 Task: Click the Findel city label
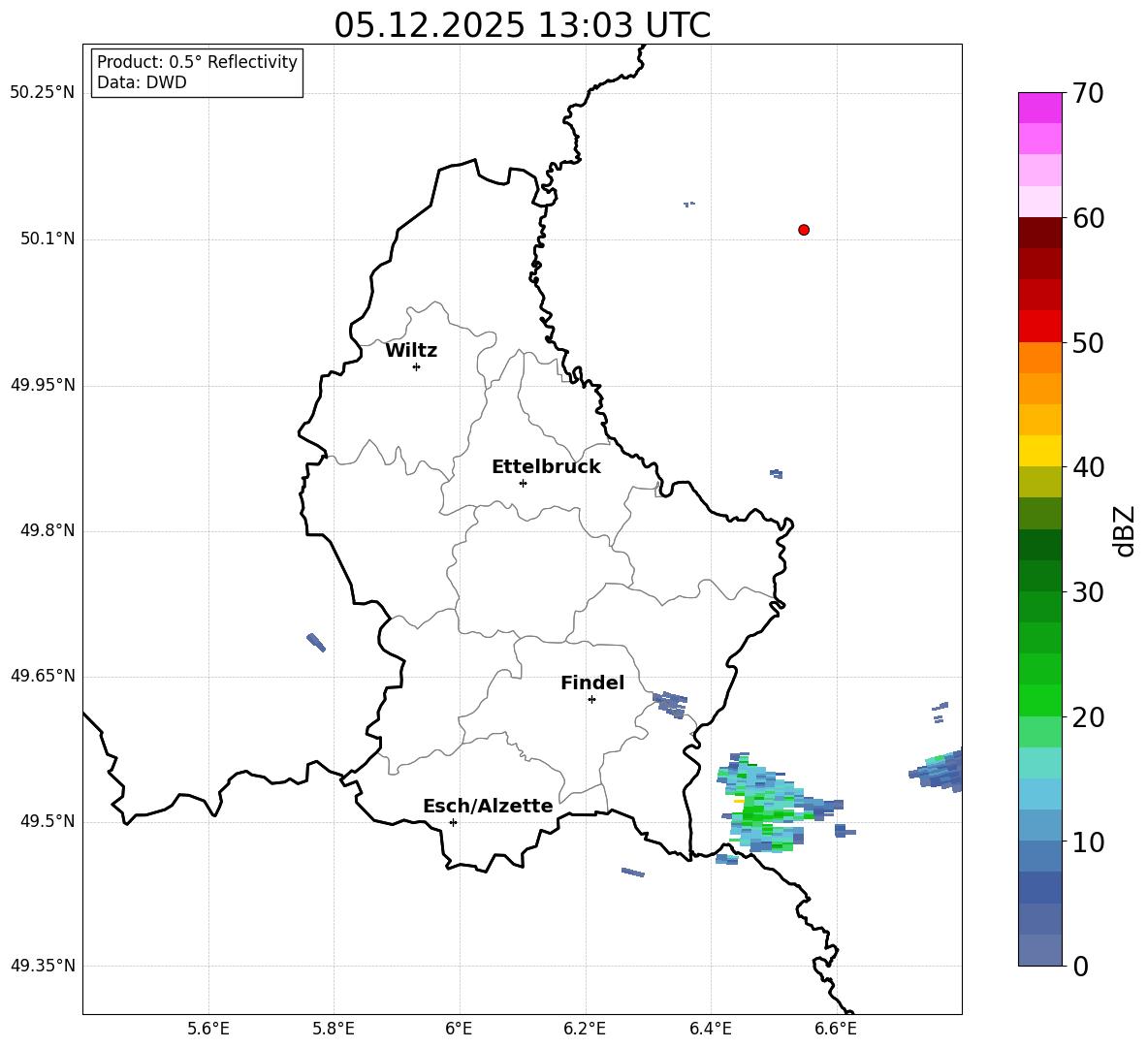(x=592, y=683)
